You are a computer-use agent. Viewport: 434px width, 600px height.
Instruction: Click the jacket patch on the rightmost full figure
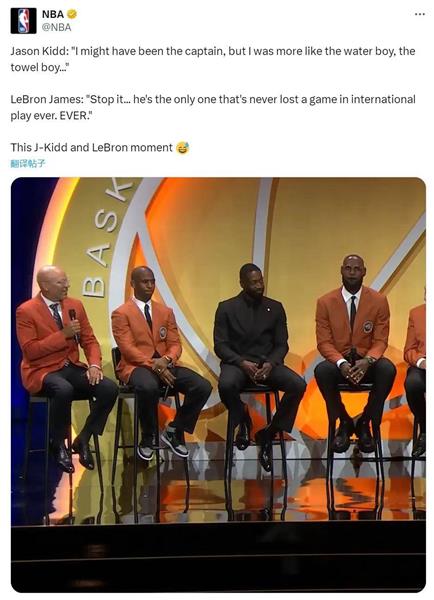point(368,326)
